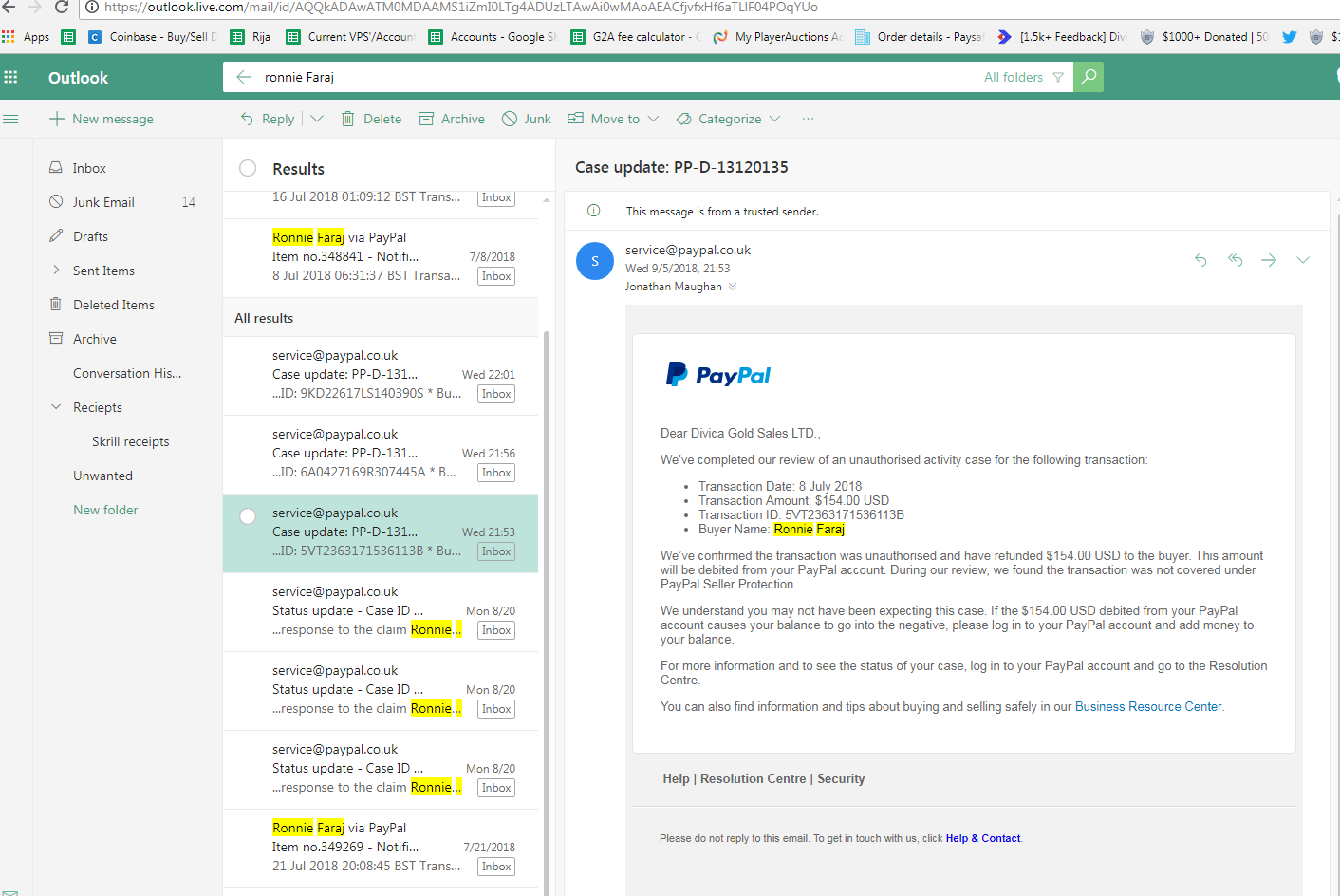This screenshot has height=896, width=1340.
Task: Open the Rija bookmark
Action: [251, 37]
